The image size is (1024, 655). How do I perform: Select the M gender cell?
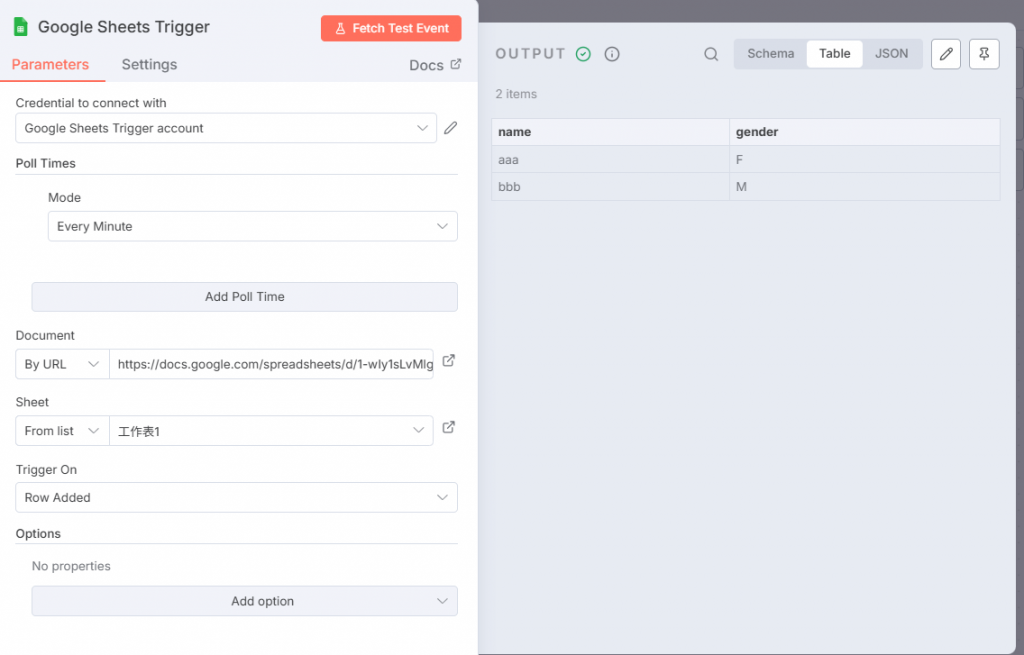click(x=865, y=187)
